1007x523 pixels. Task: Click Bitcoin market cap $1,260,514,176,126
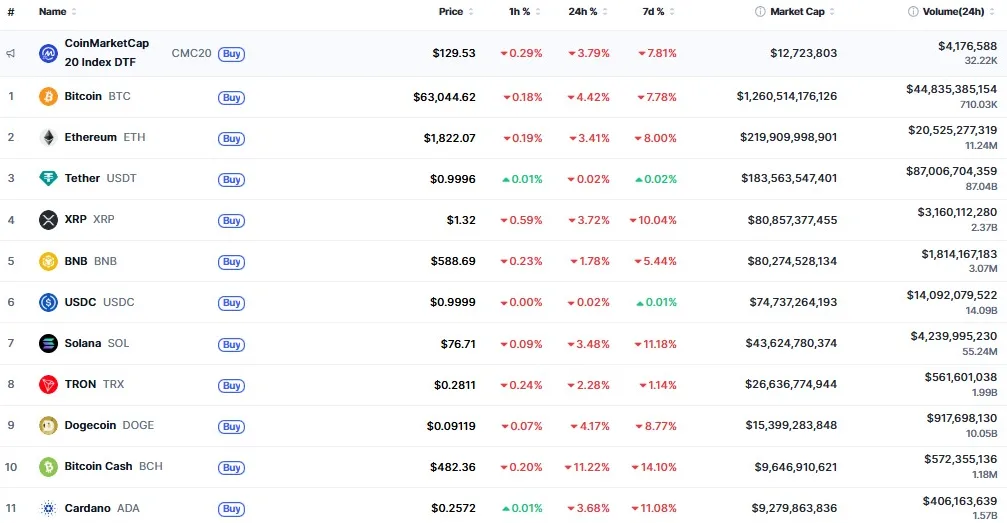pos(787,96)
